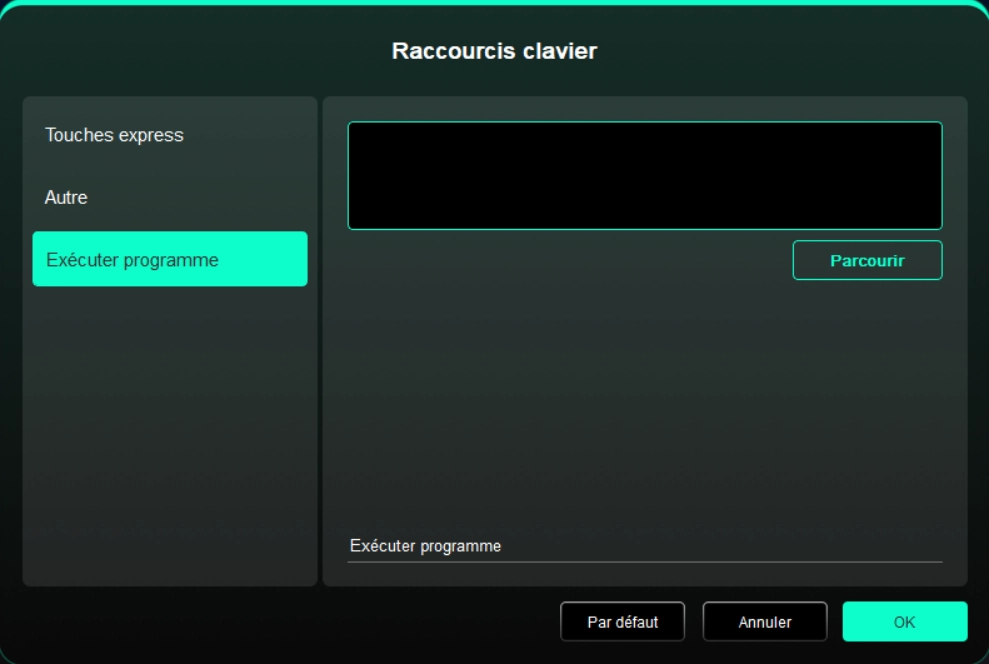
Task: Place the cursor in the large black text area
Action: pyautogui.click(x=644, y=176)
